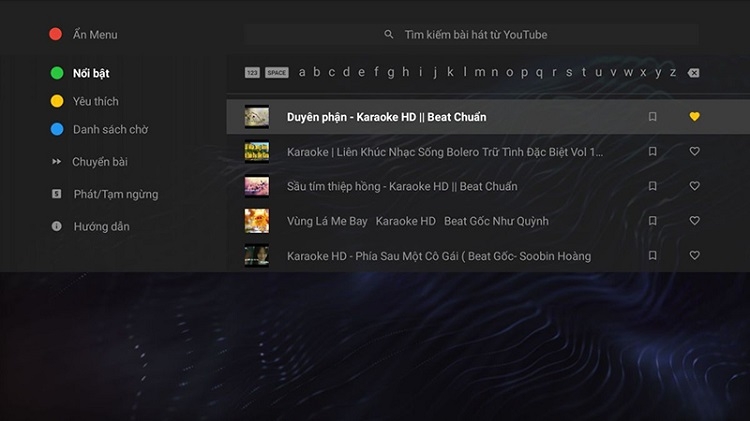Tap letter w on keyboard

coord(628,72)
